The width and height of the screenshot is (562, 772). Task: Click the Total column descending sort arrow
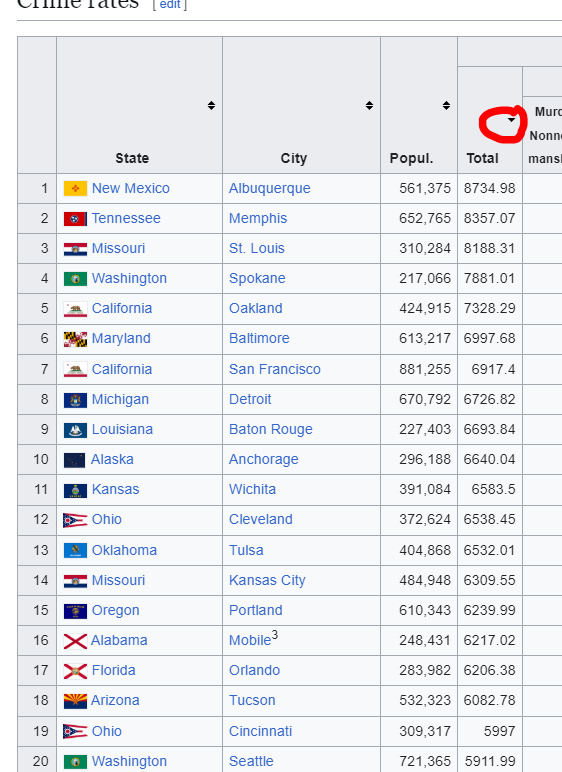(x=511, y=120)
